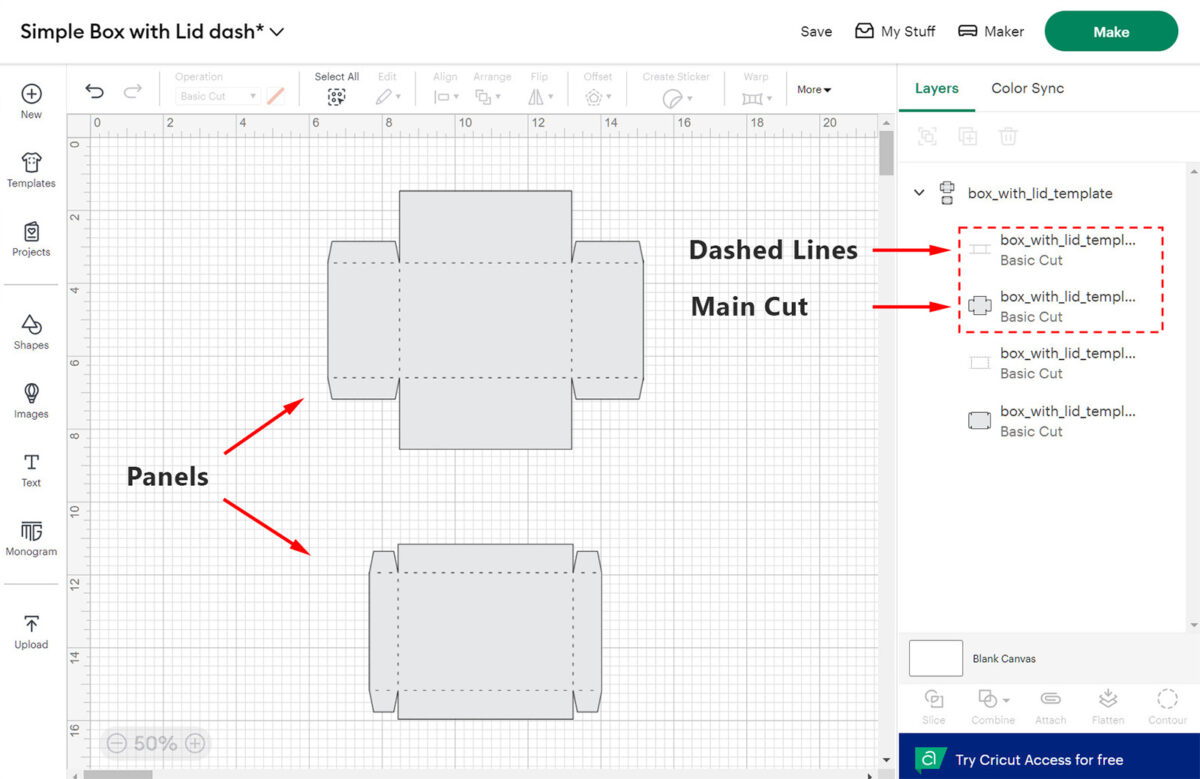Open the Images panel
The height and width of the screenshot is (779, 1200).
point(31,398)
